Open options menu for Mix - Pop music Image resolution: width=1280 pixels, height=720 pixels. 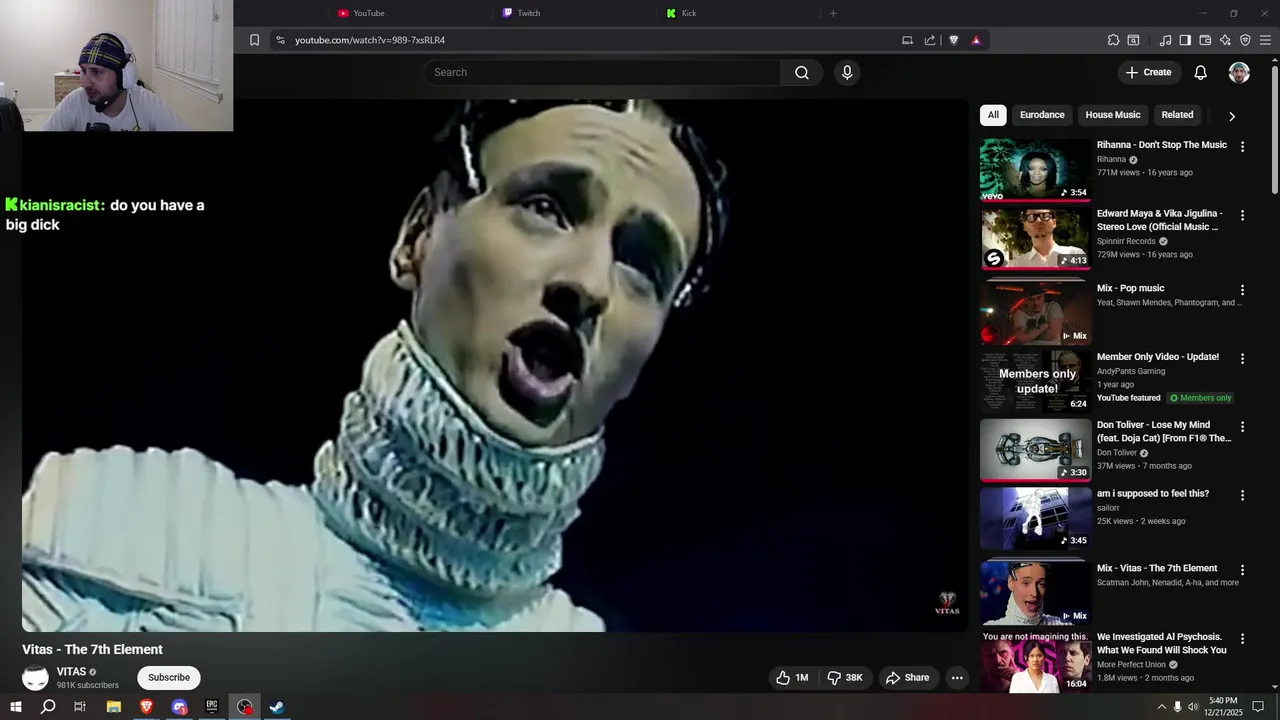pos(1242,290)
